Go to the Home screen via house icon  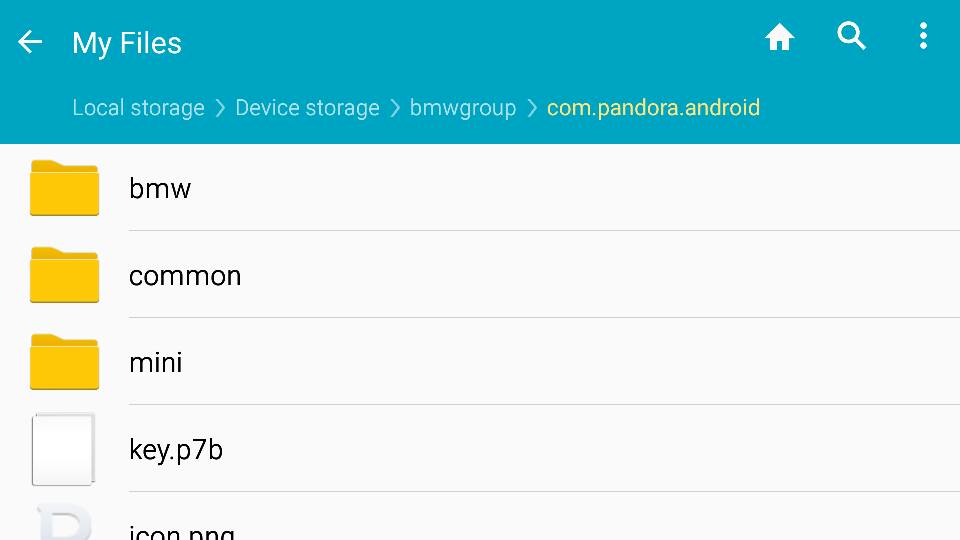point(779,37)
